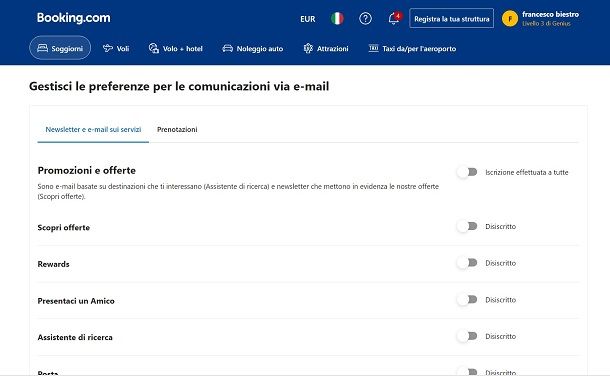Click the Presentaci un Amico label
This screenshot has width=610, height=376.
coord(76,301)
